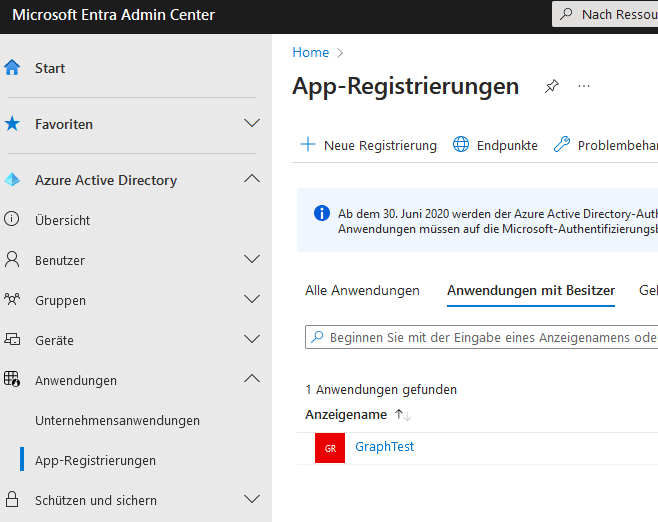This screenshot has width=658, height=522.
Task: Click the Anzeigename filter search field
Action: coord(490,338)
